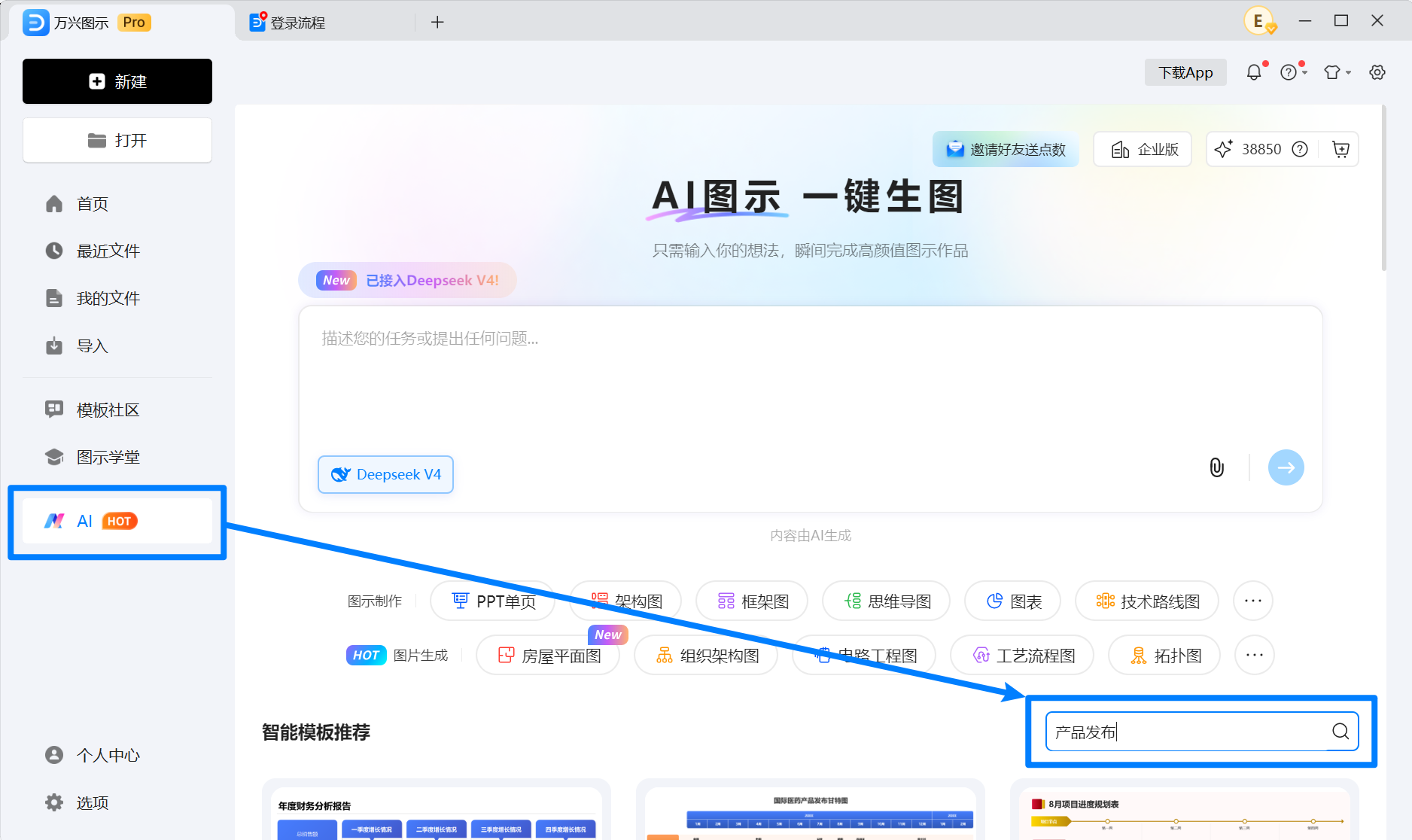Select 框架图 diagram type
Screen dimensions: 1412x840
click(x=752, y=601)
